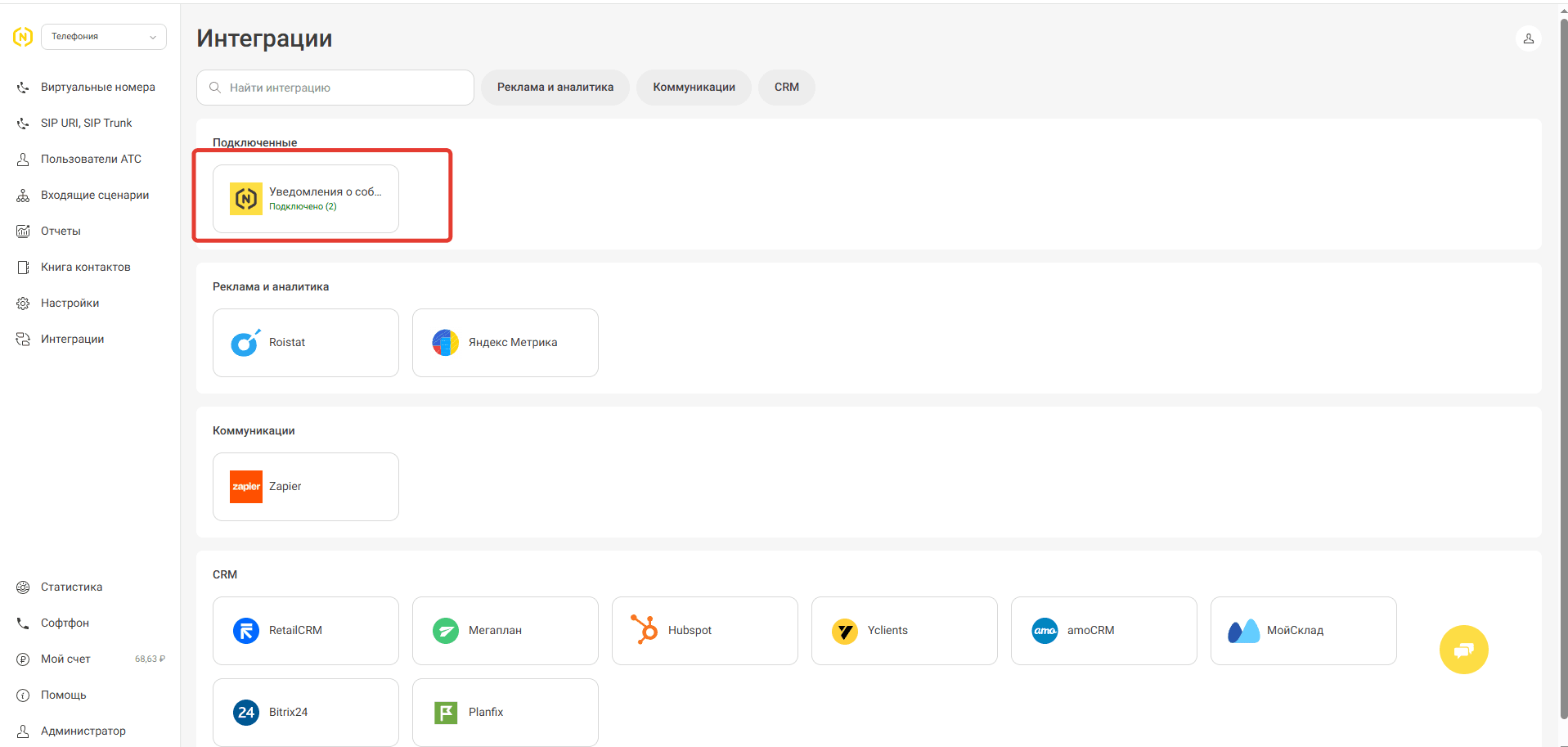Click the page vertical scrollbar
The image size is (1568, 747).
coord(1563,368)
